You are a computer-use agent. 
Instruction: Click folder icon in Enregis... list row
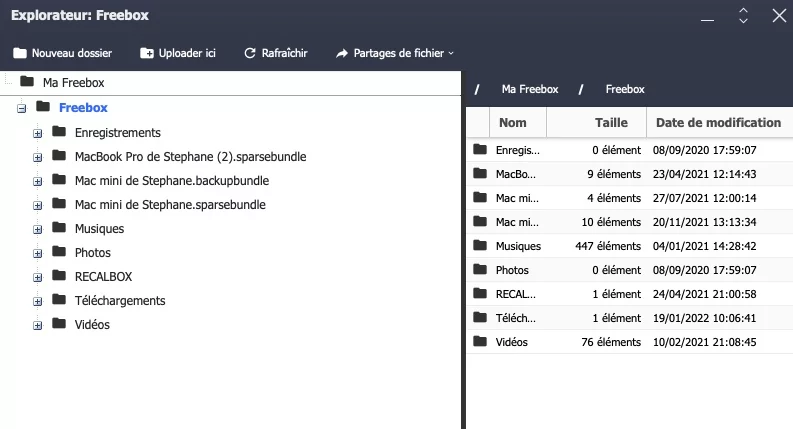point(480,149)
